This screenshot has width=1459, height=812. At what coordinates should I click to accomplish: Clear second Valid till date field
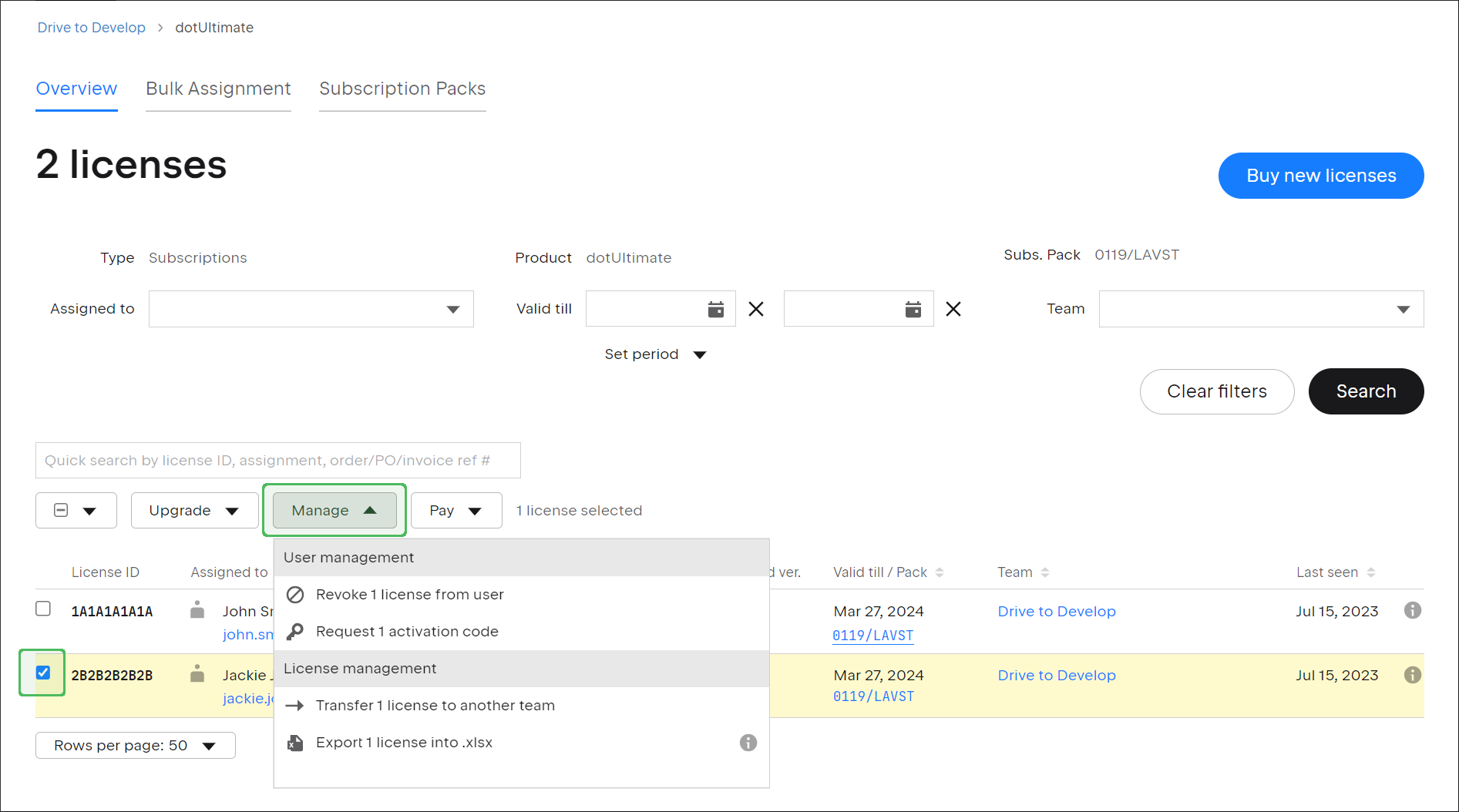pyautogui.click(x=953, y=309)
